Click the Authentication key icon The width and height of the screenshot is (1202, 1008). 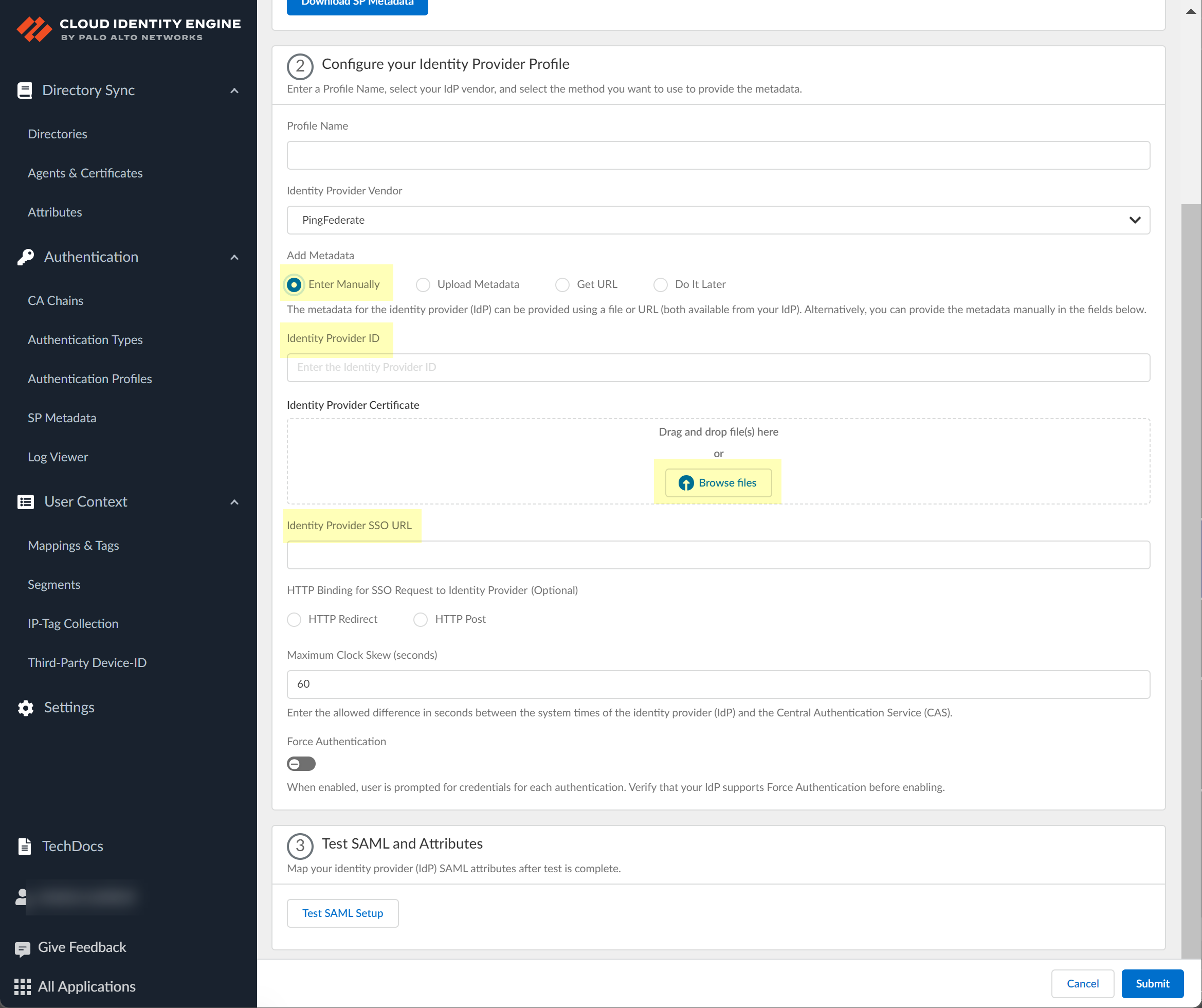[x=26, y=257]
